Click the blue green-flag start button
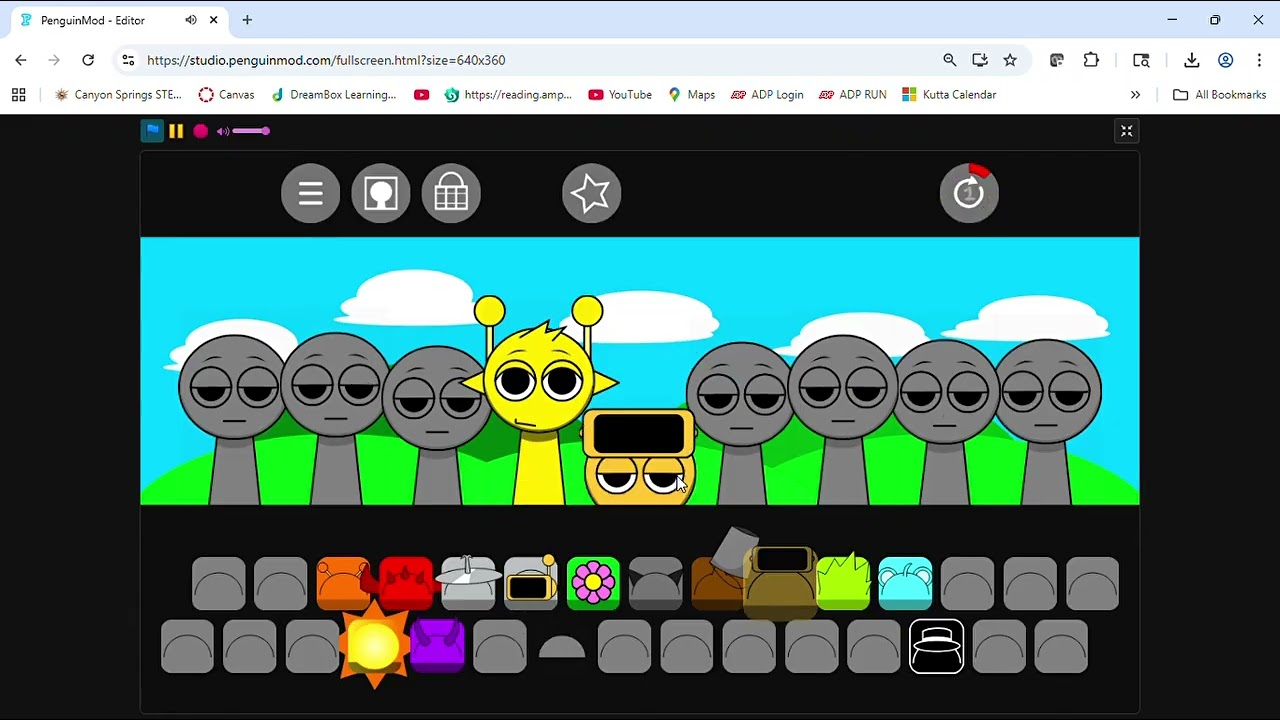The width and height of the screenshot is (1280, 720). click(x=152, y=131)
